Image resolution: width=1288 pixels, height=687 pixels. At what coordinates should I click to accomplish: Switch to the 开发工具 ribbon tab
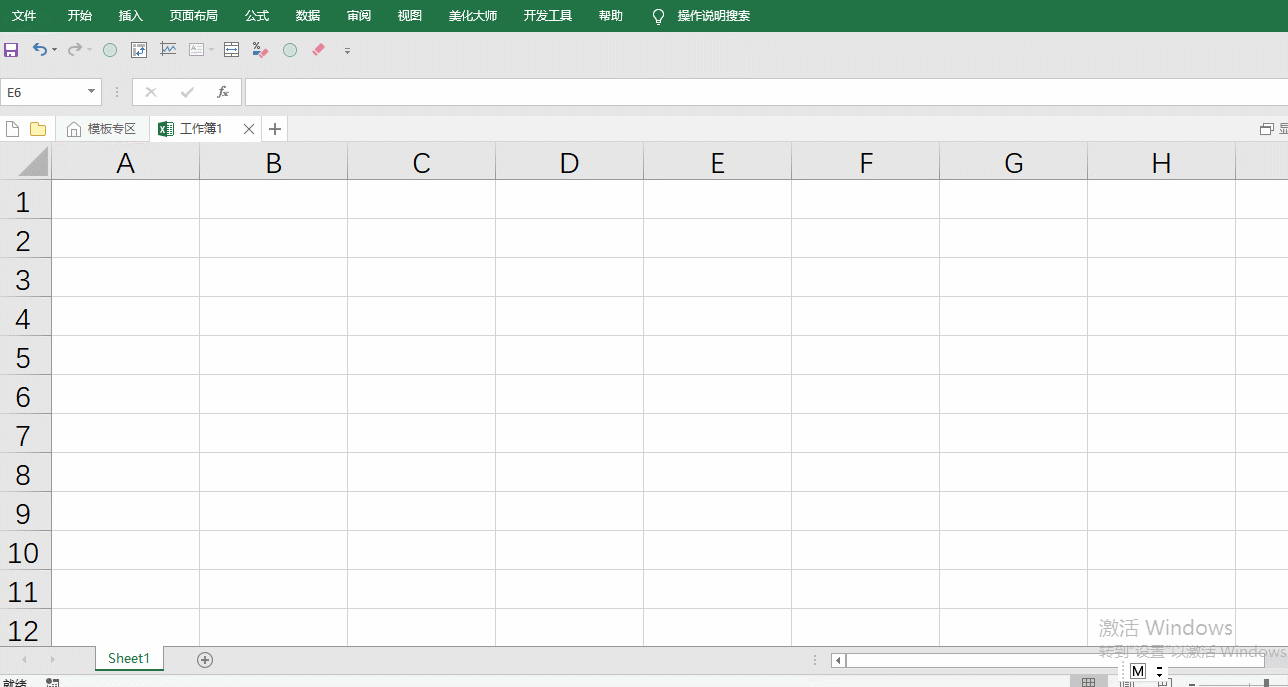(x=548, y=16)
